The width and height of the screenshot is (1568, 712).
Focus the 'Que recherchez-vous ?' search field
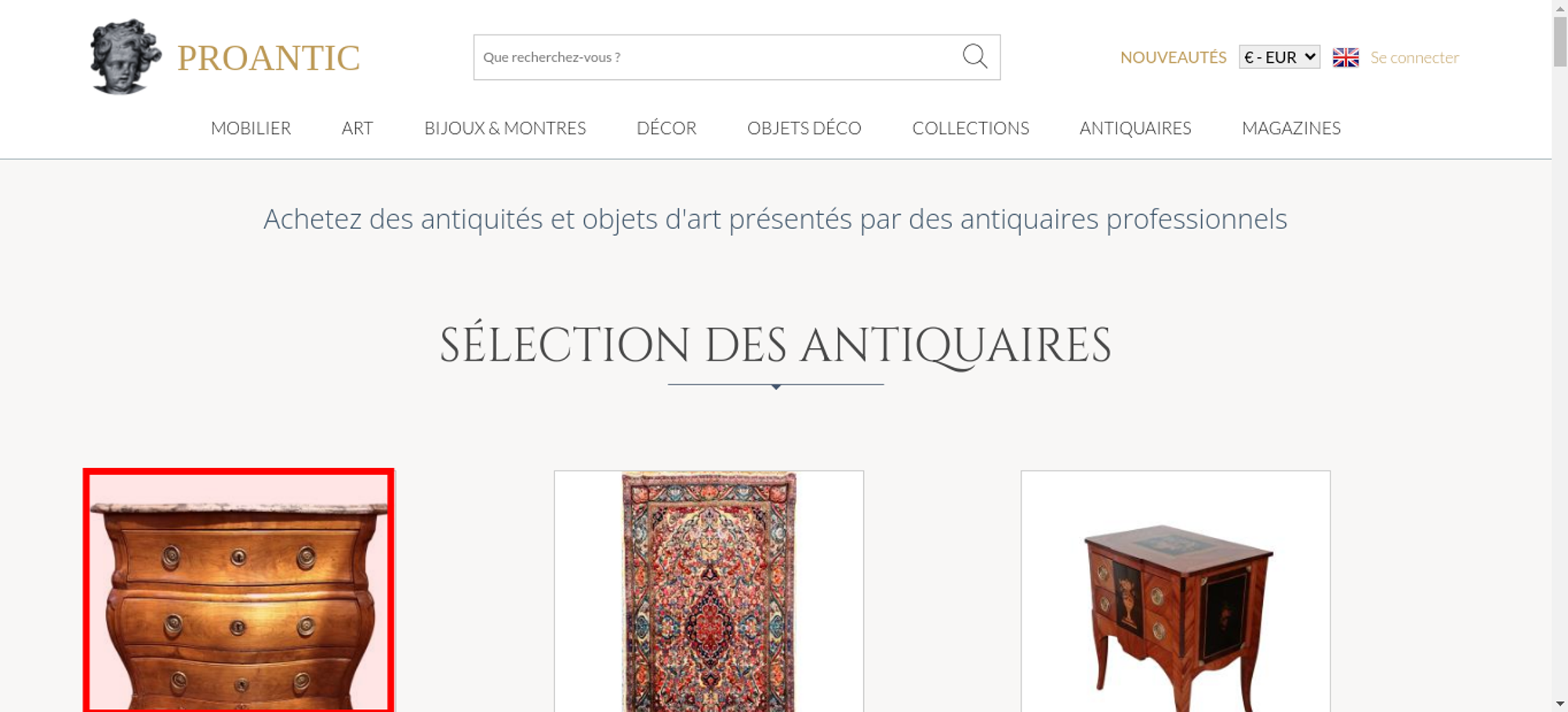713,57
